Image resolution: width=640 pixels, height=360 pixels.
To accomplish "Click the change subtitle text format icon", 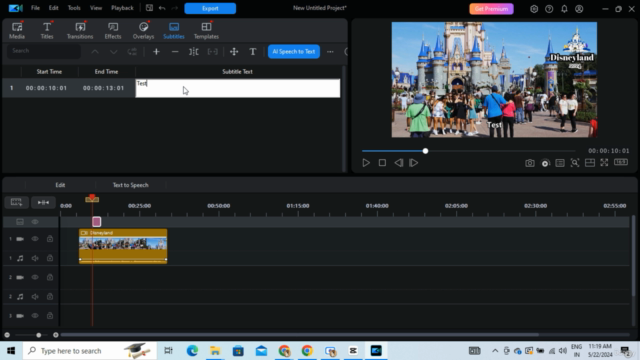I will [253, 52].
